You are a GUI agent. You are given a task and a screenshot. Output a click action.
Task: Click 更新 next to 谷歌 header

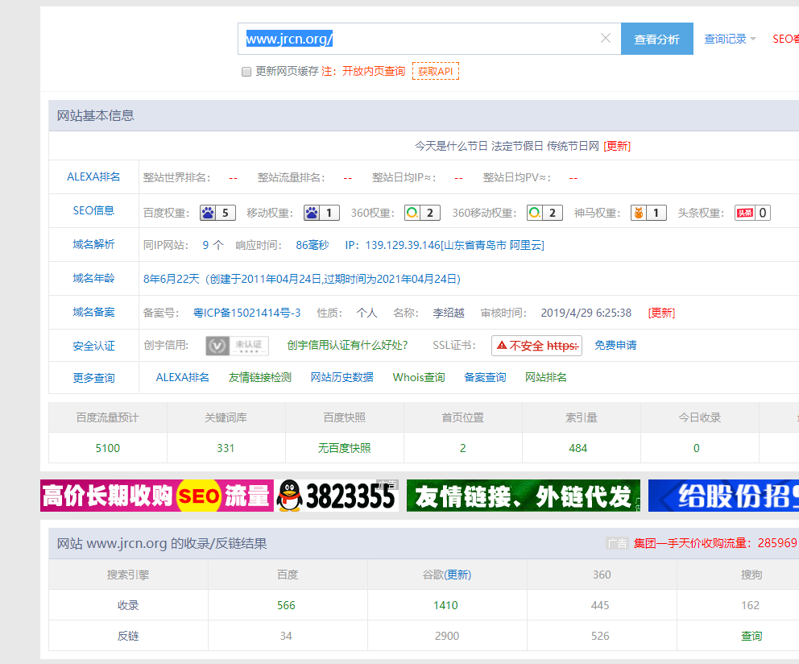(458, 575)
